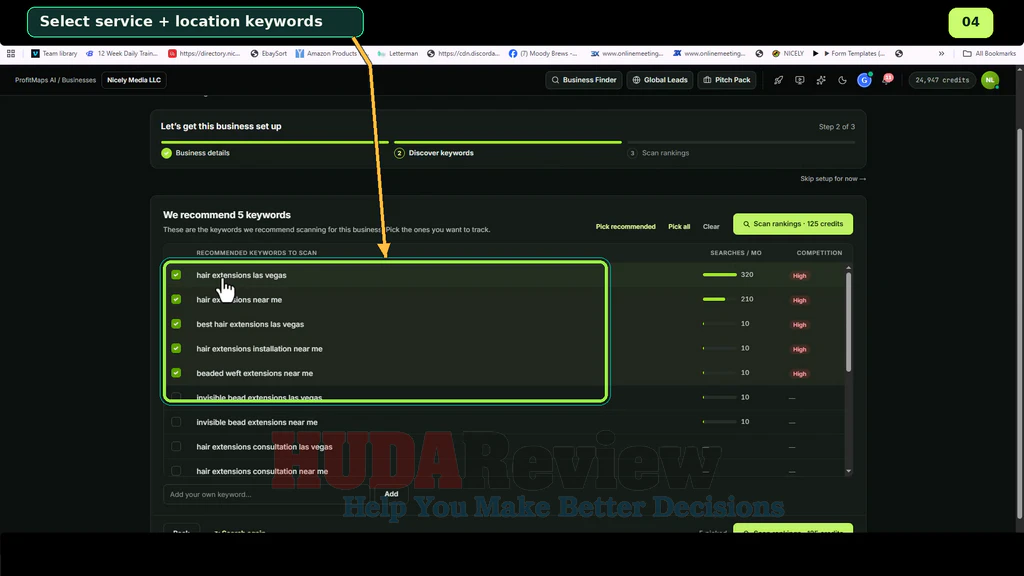This screenshot has height=576, width=1024.
Task: Open the 12 Week Daily Train bookmark
Action: click(x=122, y=54)
